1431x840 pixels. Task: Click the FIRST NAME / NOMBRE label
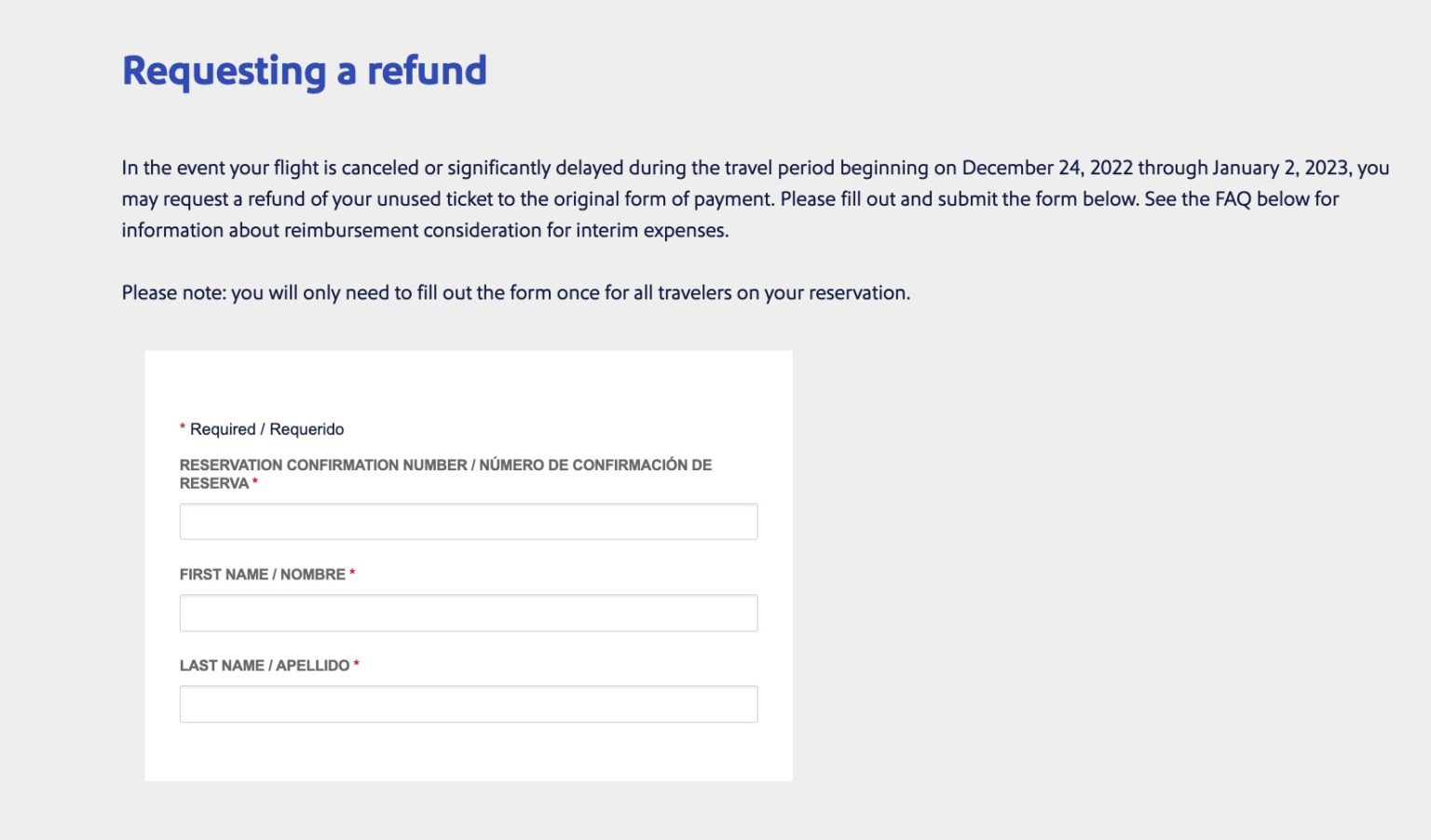click(259, 574)
